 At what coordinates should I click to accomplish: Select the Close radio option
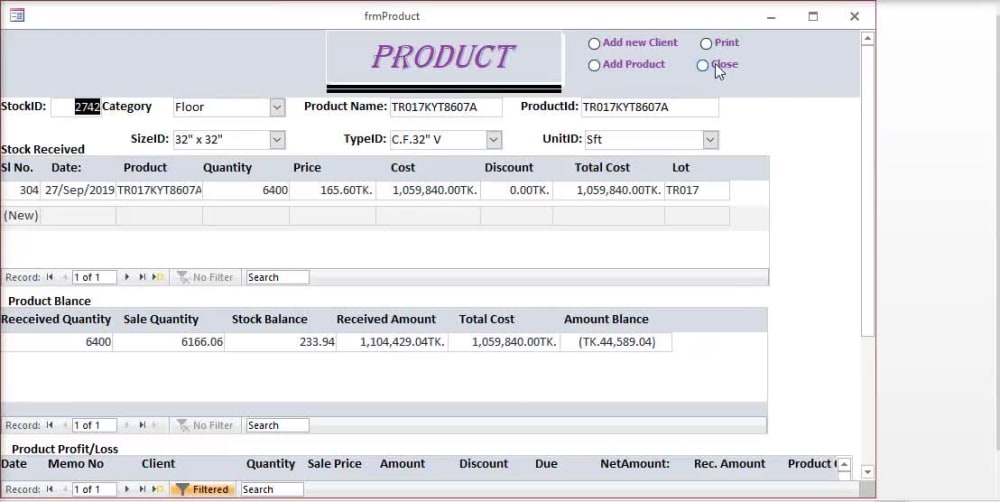click(703, 65)
